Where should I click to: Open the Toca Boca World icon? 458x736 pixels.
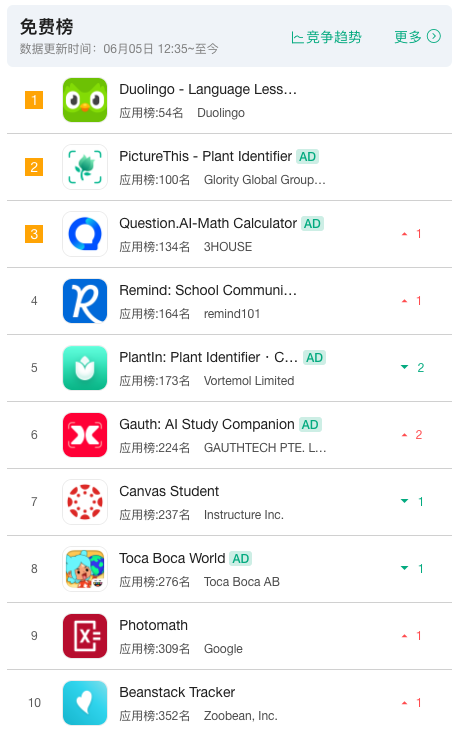tap(85, 569)
